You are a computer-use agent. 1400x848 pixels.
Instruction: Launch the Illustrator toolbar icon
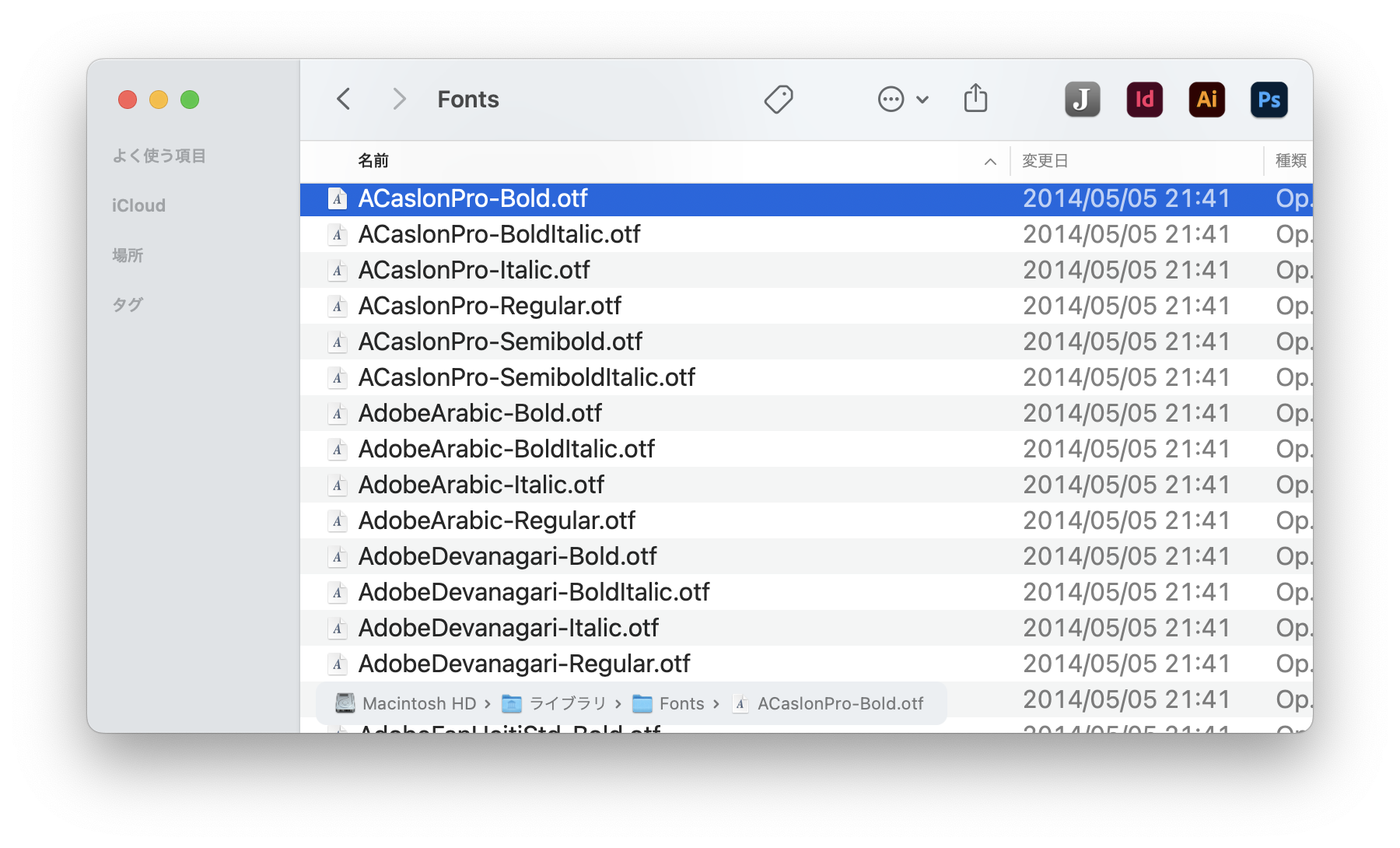(x=1206, y=100)
